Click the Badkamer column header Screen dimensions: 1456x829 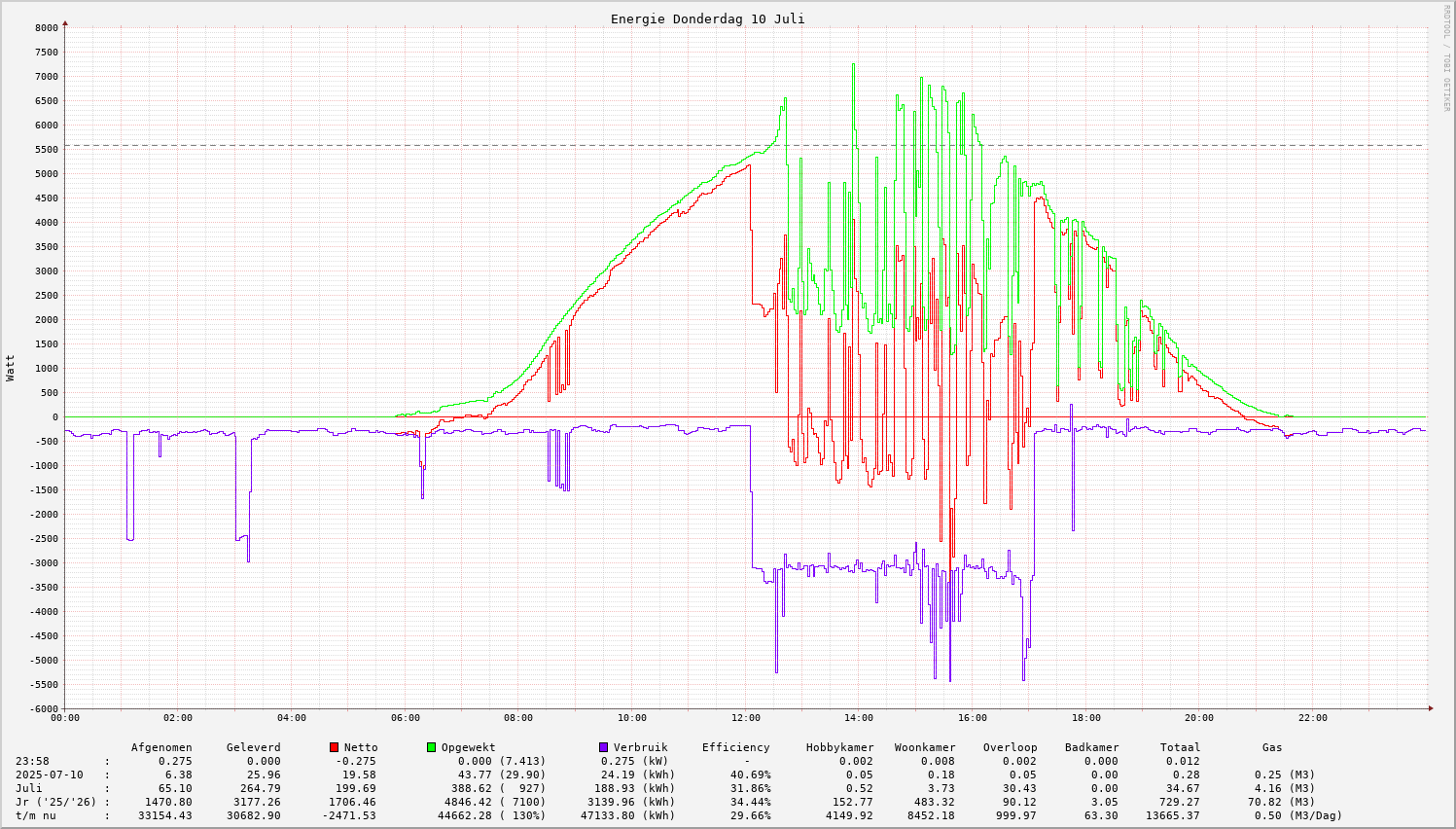tap(1091, 747)
